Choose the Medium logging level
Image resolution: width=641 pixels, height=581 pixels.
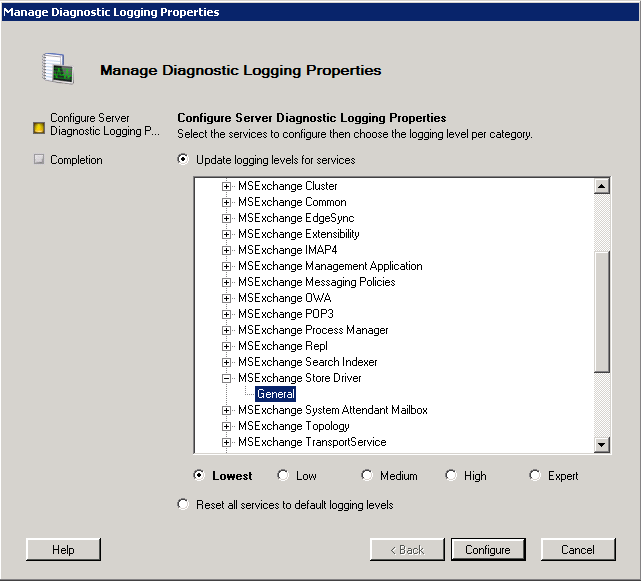367,475
